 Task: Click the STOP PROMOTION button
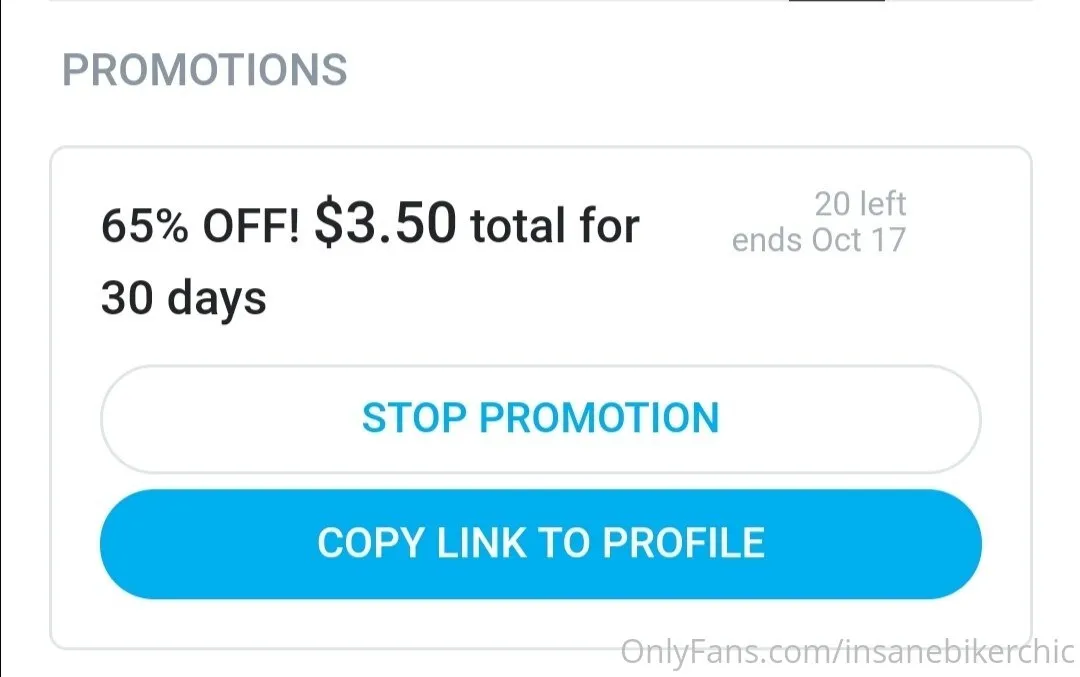(x=540, y=418)
